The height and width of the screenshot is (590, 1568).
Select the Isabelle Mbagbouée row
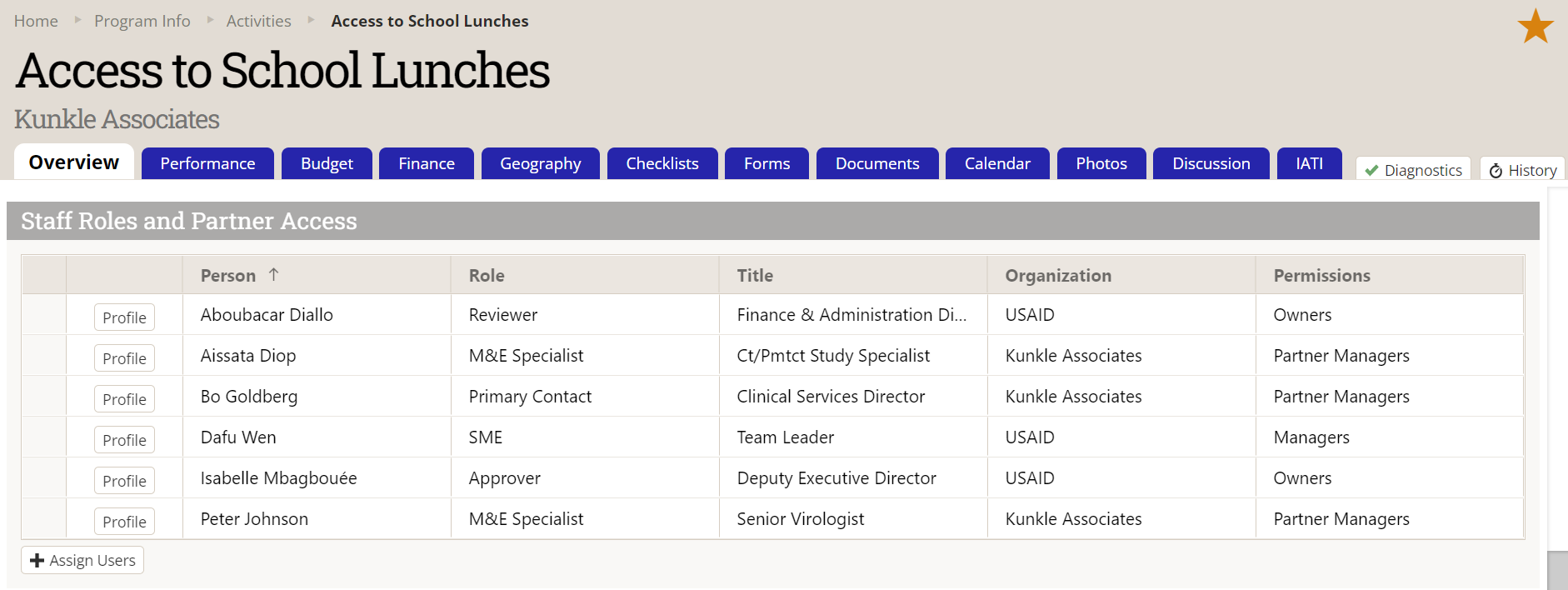point(278,478)
